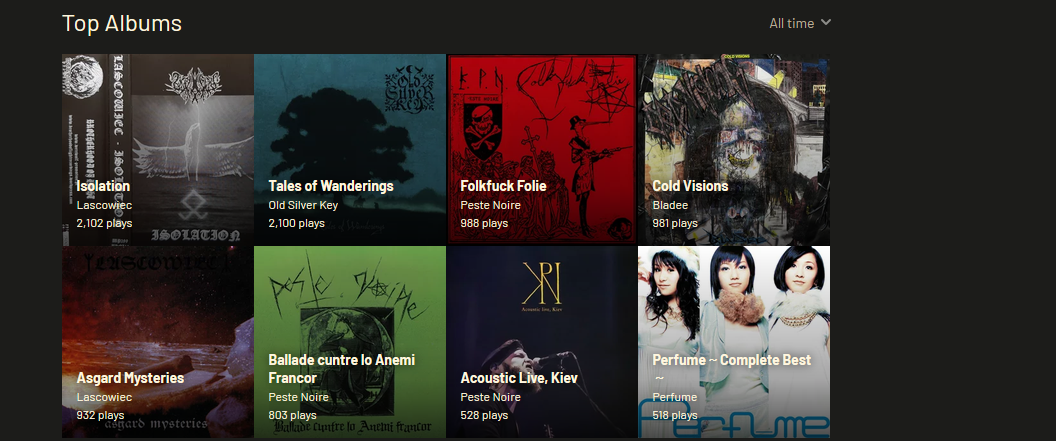
Task: Click the 803 plays count
Action: pos(292,415)
